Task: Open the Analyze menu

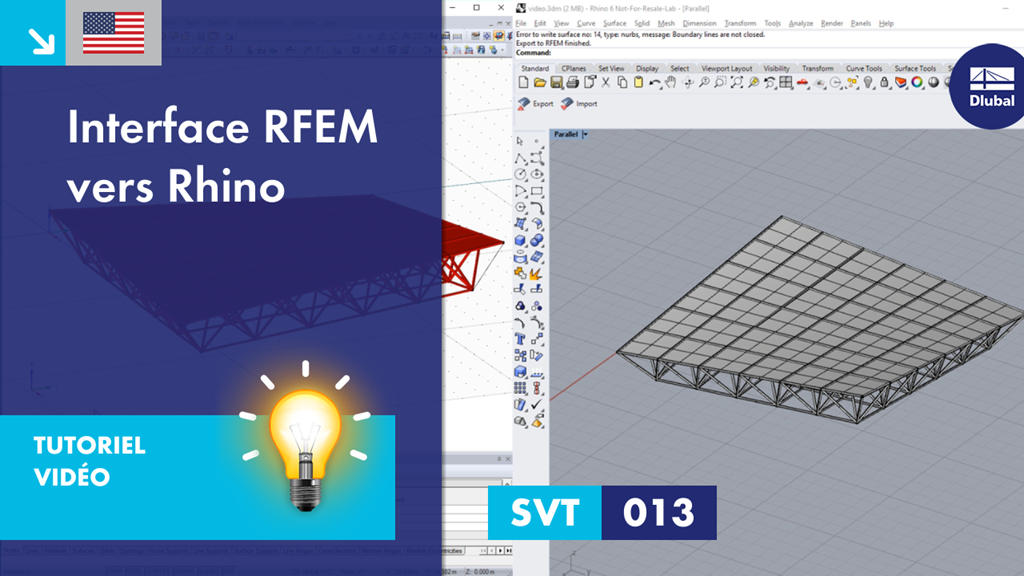Action: (801, 24)
